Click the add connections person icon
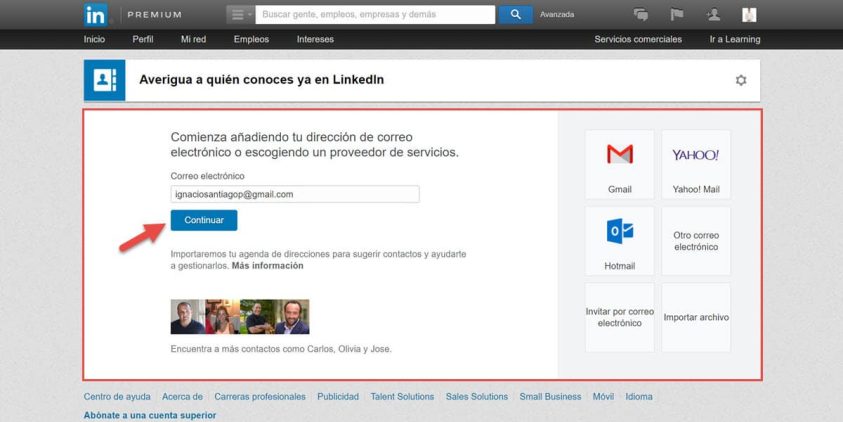 (713, 15)
